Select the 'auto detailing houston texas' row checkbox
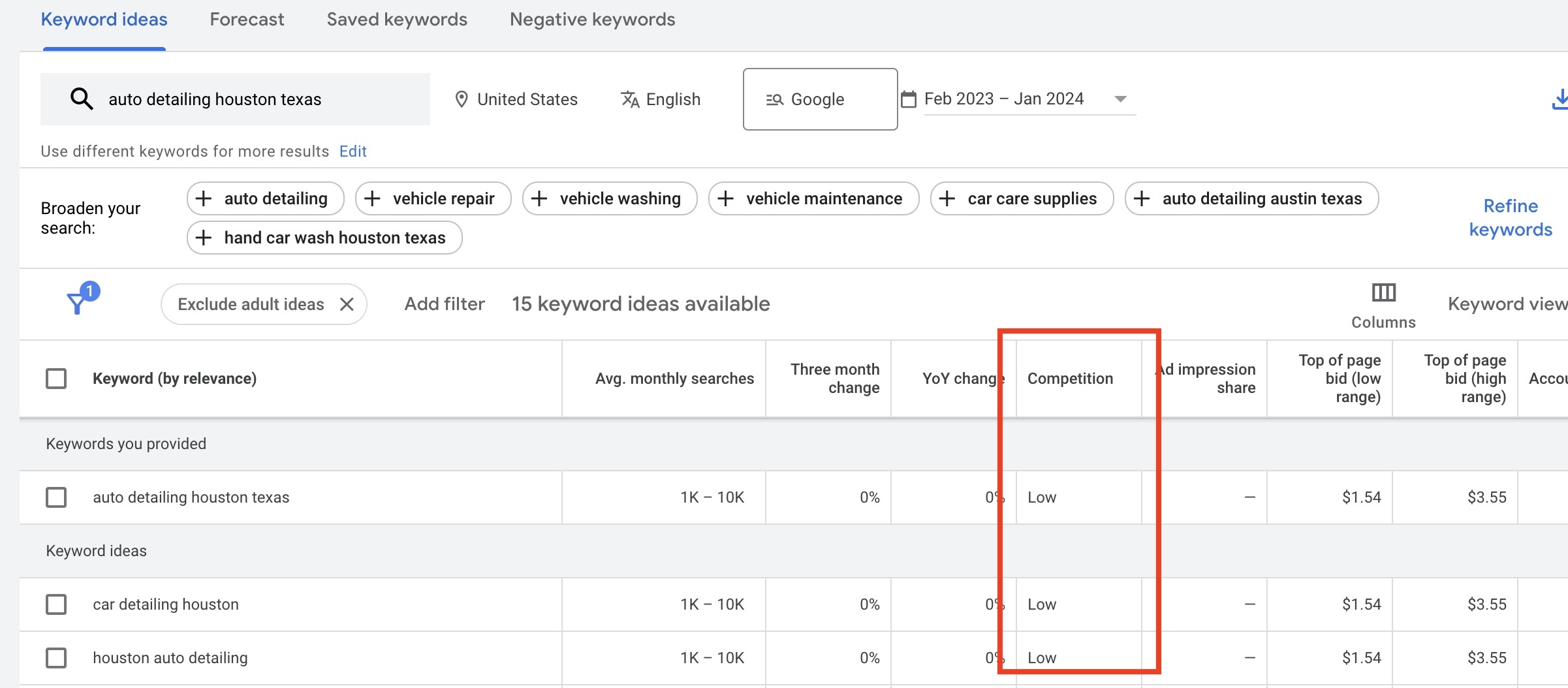1568x688 pixels. coord(56,497)
